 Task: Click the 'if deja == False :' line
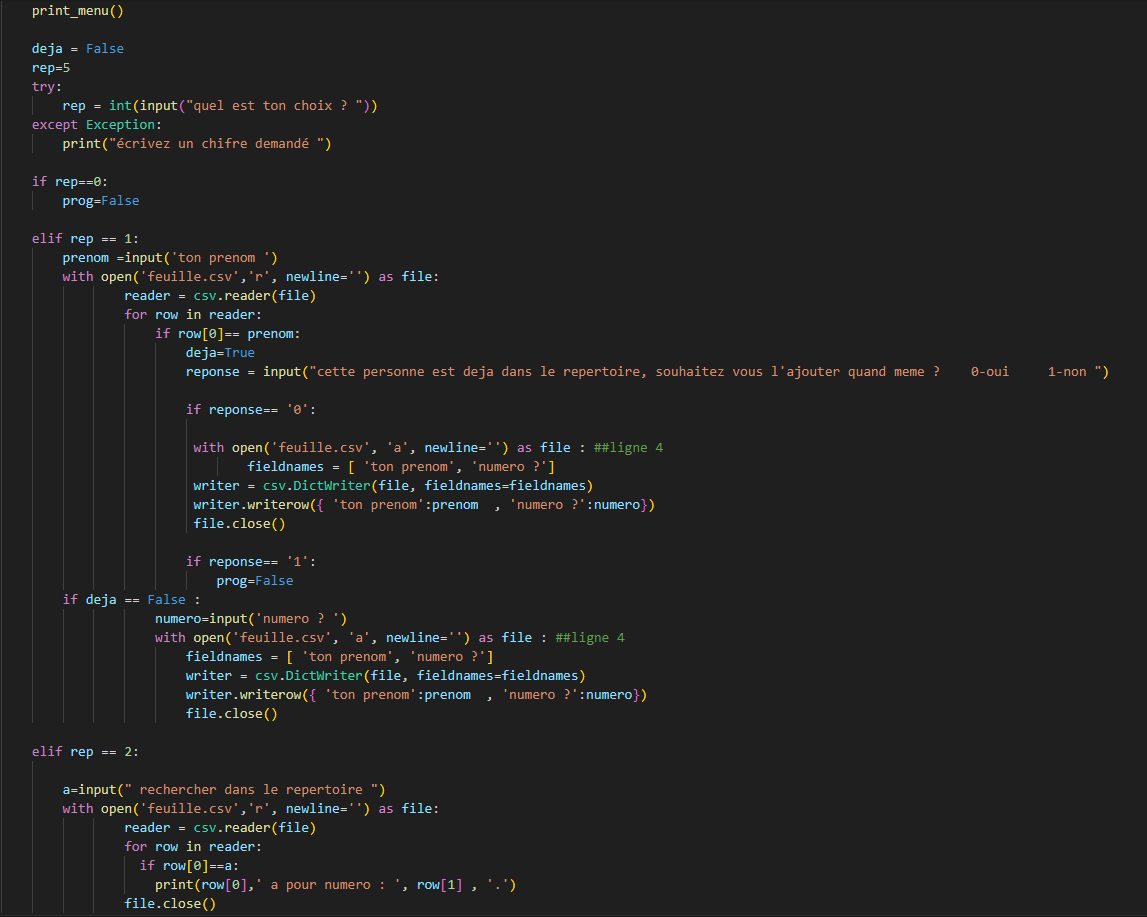132,600
